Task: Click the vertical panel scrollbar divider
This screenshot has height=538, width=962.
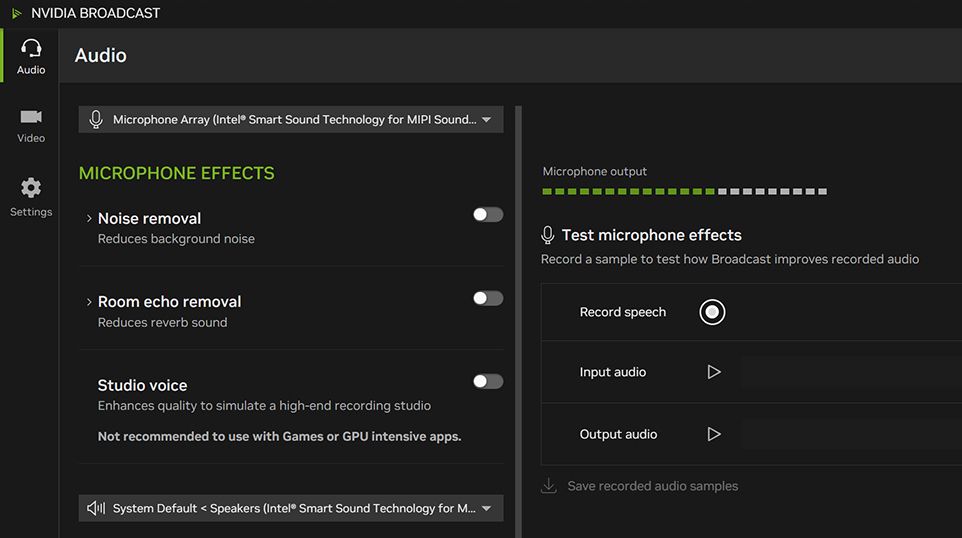Action: click(x=518, y=322)
